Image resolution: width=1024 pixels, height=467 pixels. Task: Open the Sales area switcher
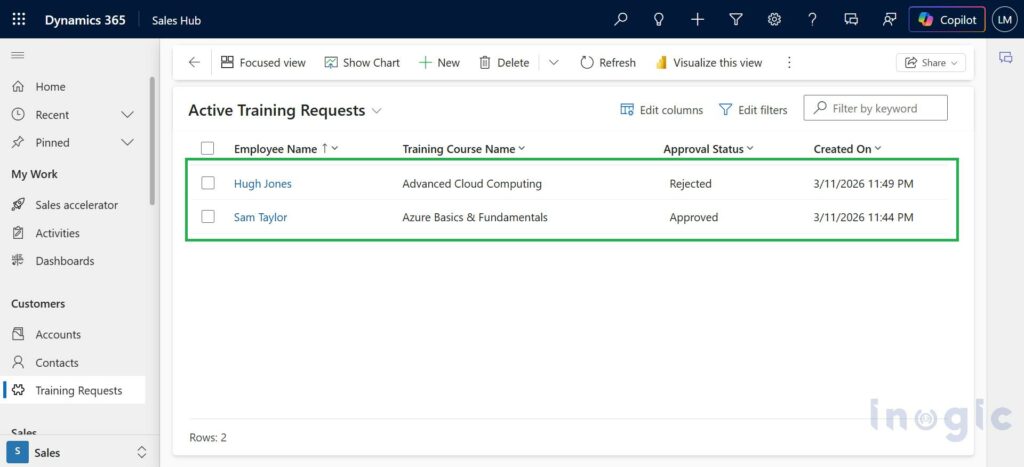coord(78,452)
